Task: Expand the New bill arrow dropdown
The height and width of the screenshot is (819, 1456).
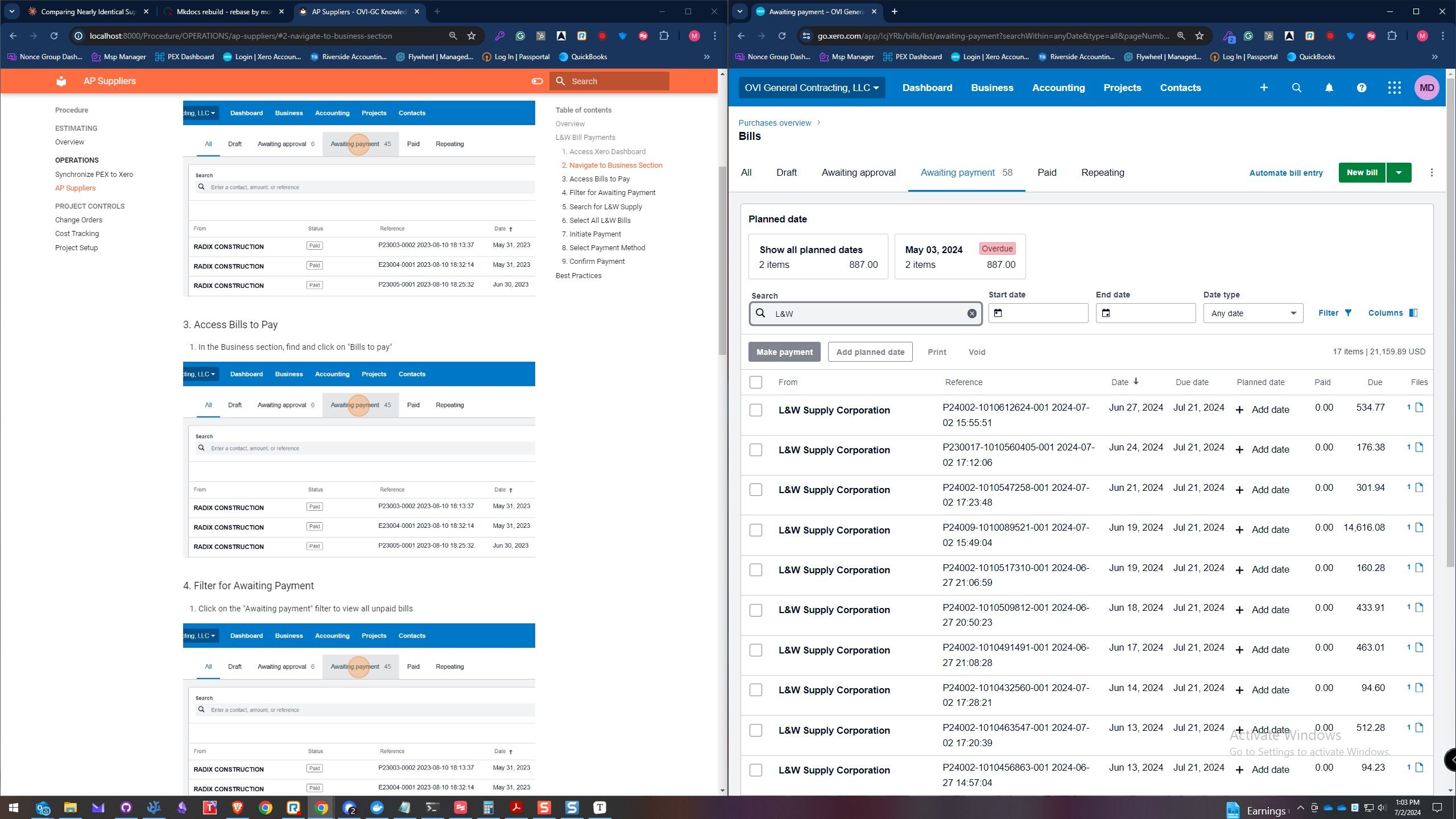Action: pos(1399,172)
